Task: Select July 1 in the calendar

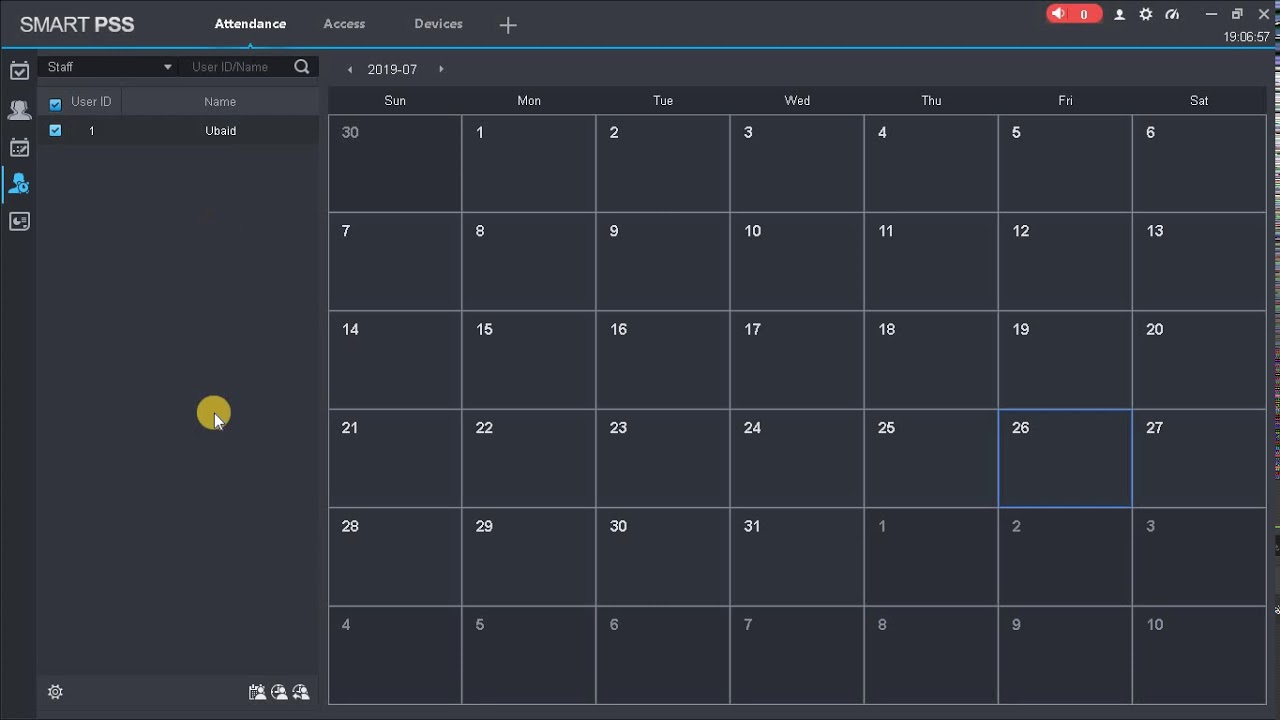Action: coord(529,163)
